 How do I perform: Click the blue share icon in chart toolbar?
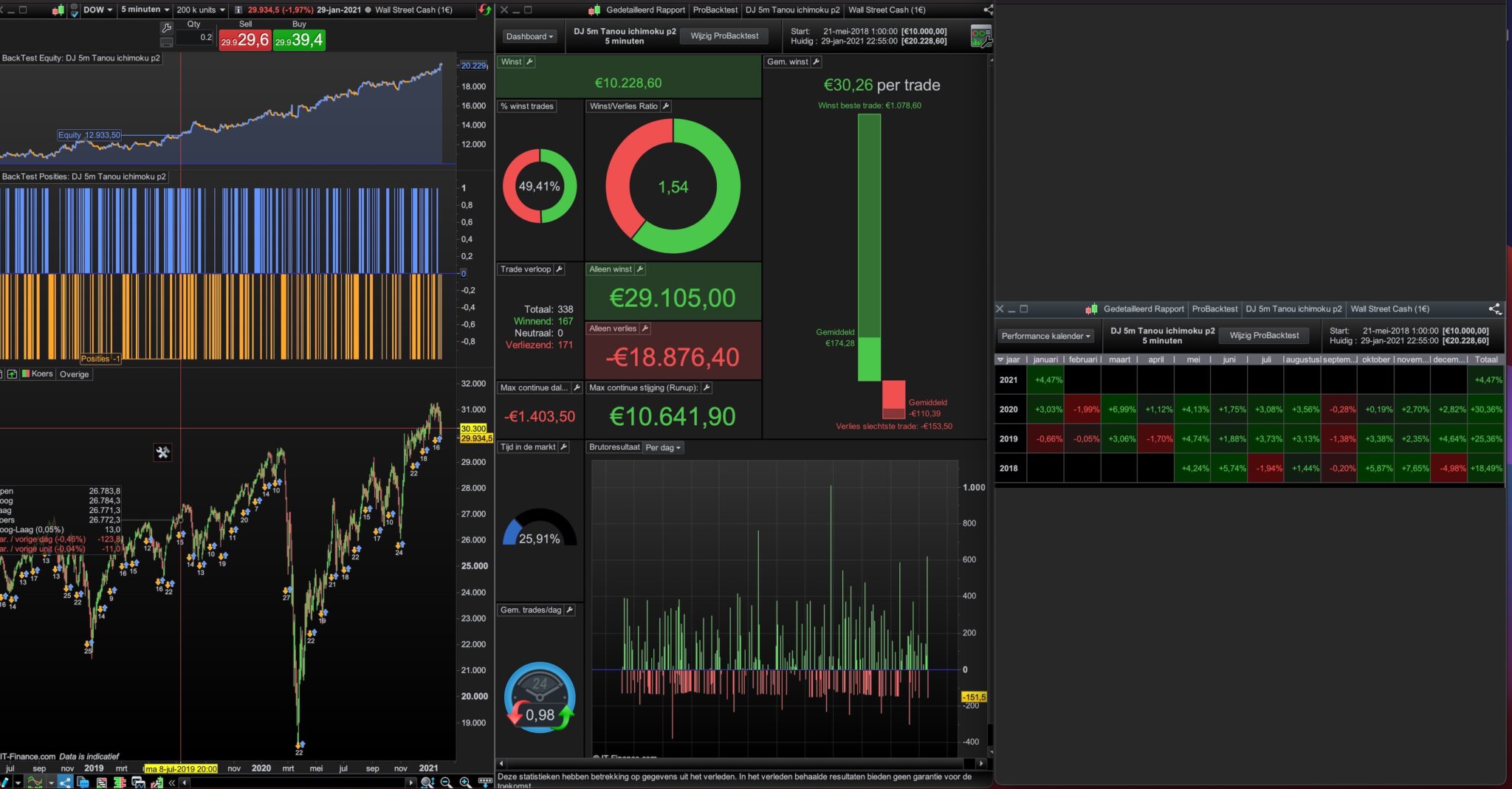pyautogui.click(x=65, y=782)
